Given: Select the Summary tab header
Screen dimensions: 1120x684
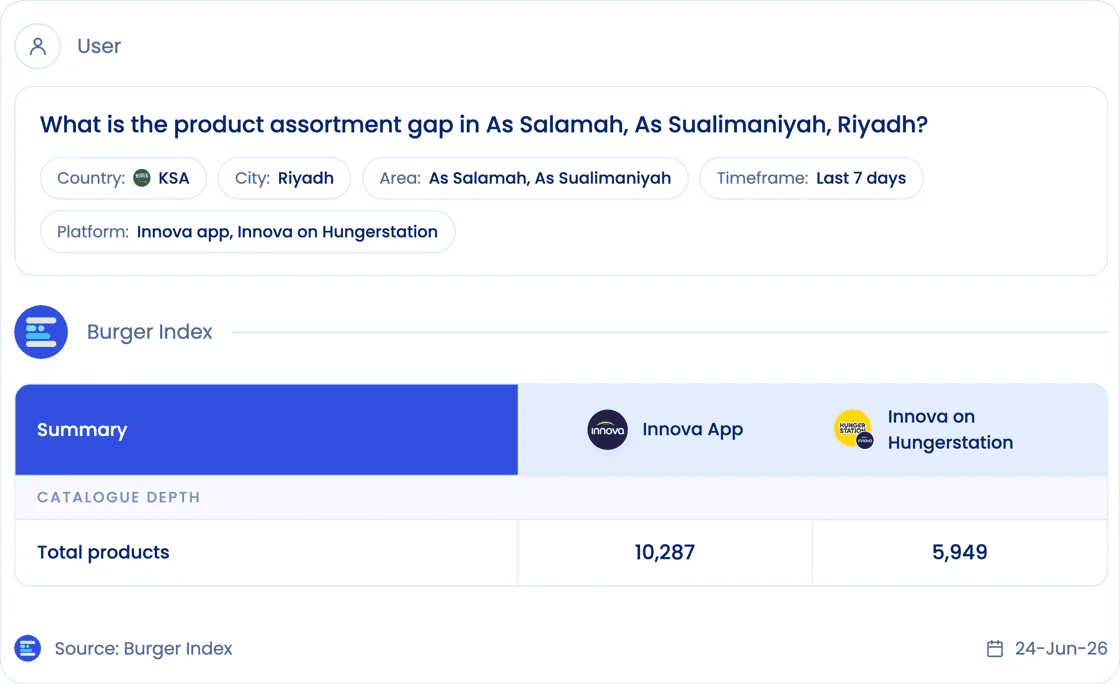Looking at the screenshot, I should [x=266, y=430].
